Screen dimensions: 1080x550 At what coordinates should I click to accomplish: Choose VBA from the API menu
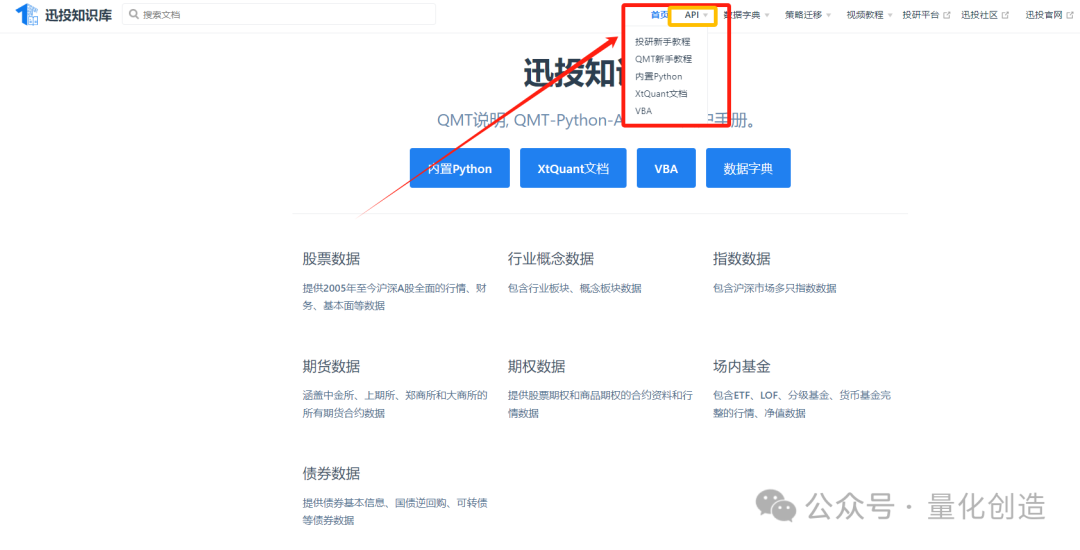tap(643, 111)
